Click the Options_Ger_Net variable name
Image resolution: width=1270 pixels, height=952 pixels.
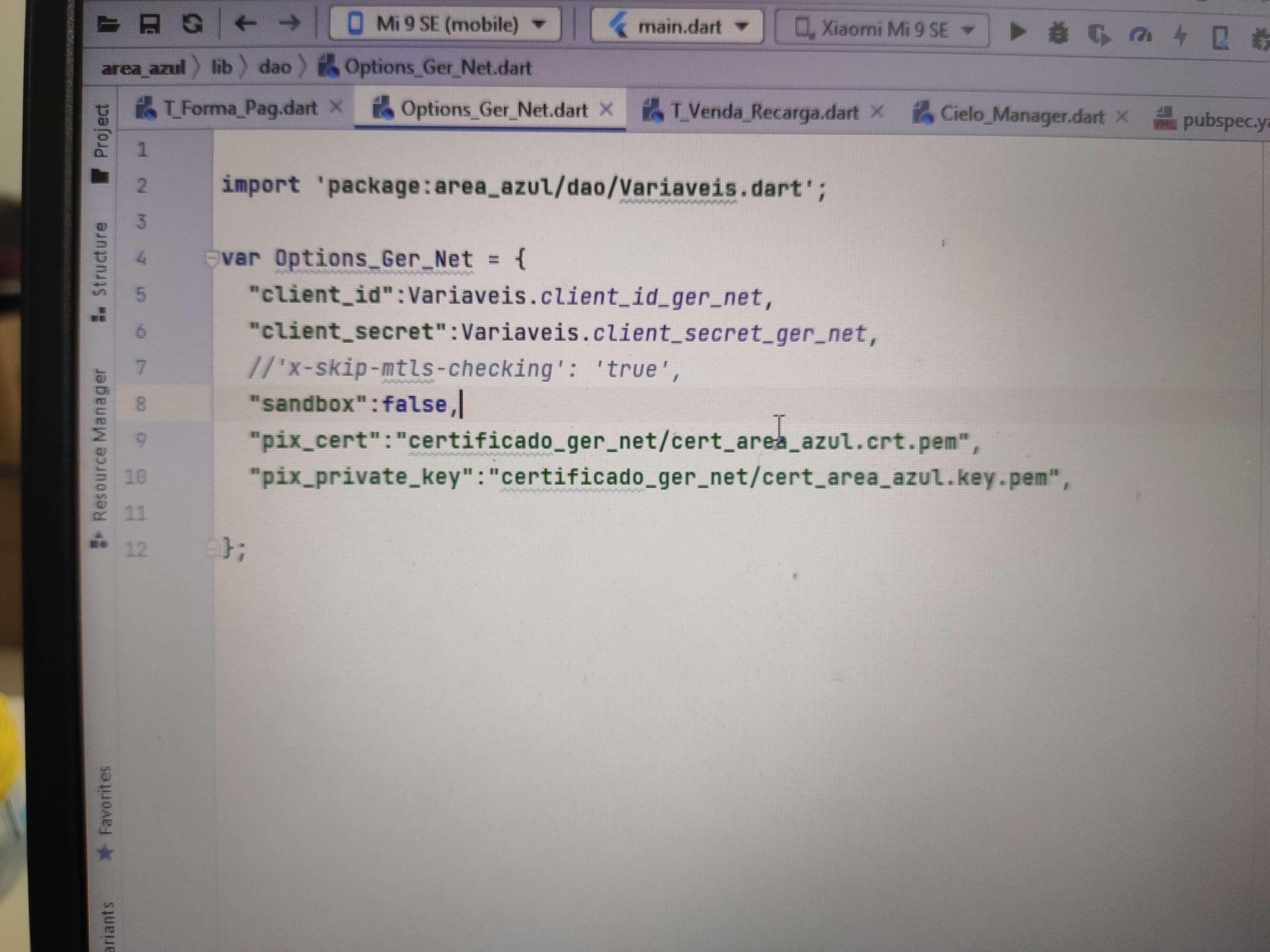coord(373,259)
